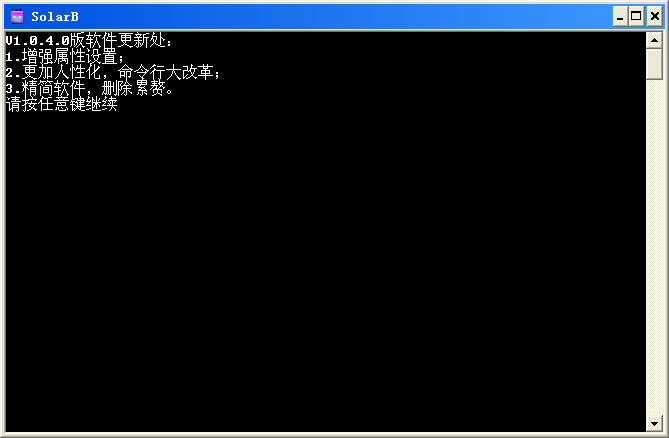The image size is (669, 438).
Task: Minimize the SolarB window
Action: tap(620, 17)
